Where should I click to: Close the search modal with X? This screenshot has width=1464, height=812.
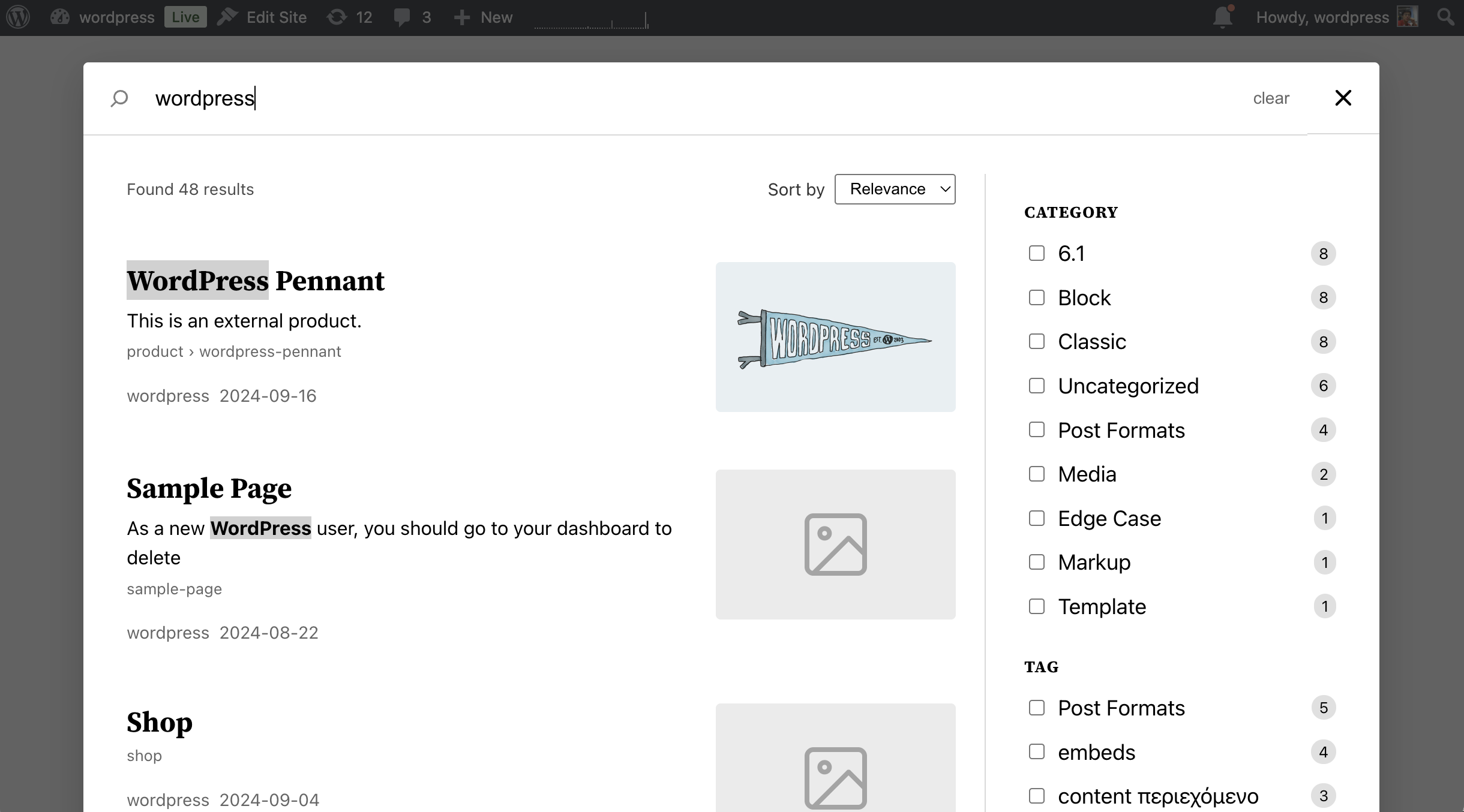pos(1343,98)
